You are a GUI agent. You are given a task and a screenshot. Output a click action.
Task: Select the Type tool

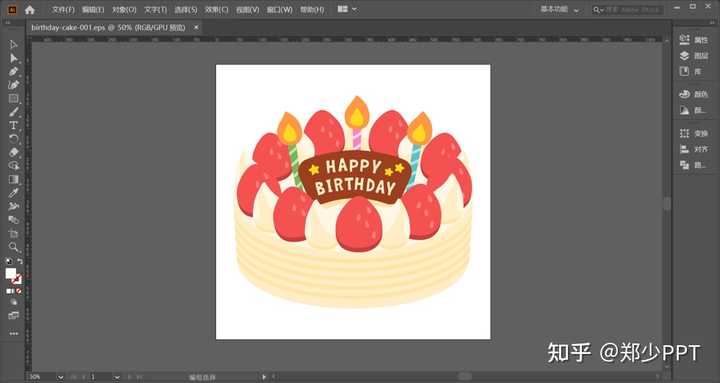(x=13, y=125)
